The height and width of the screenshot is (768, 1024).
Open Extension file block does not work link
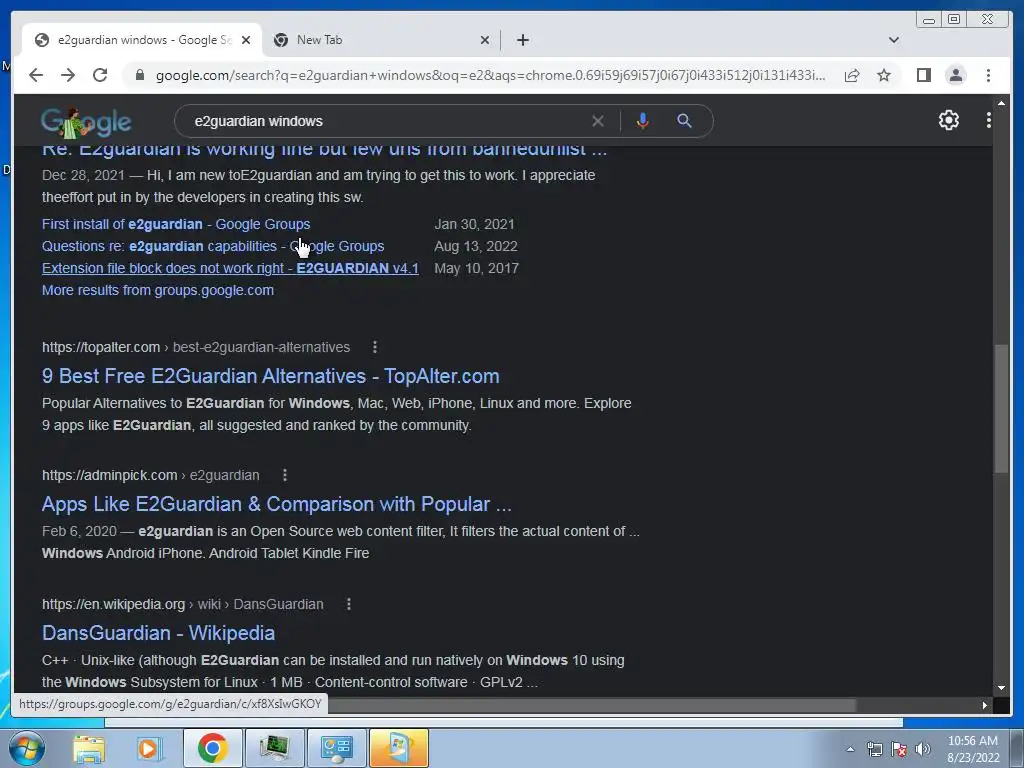point(230,268)
